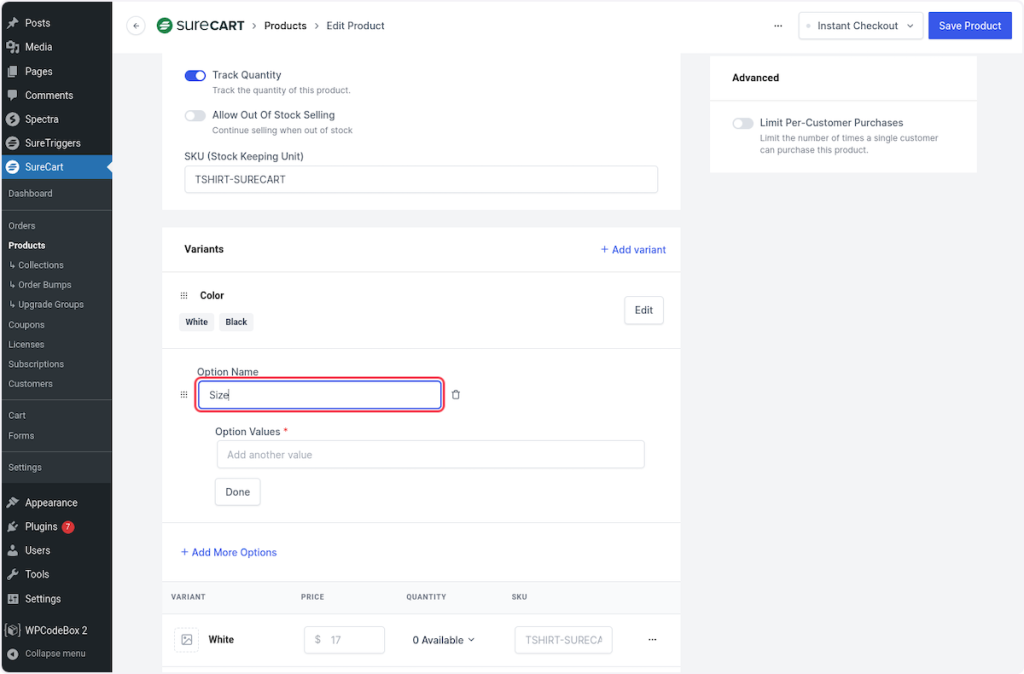1024x674 pixels.
Task: Grab the drag handle next to Color
Action: click(x=184, y=296)
